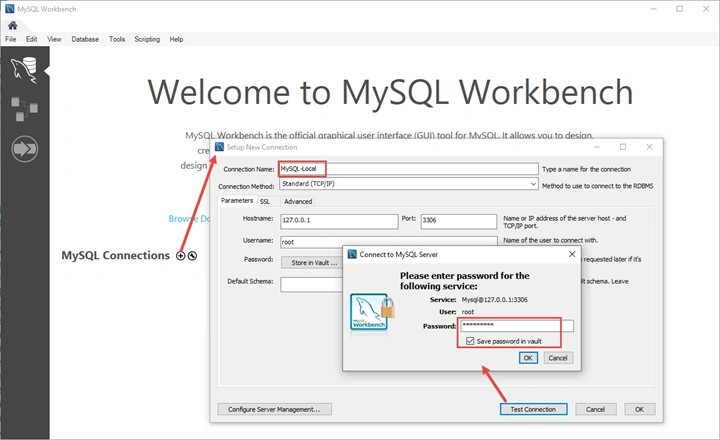Click the Test Connection button
The height and width of the screenshot is (440, 720).
533,409
